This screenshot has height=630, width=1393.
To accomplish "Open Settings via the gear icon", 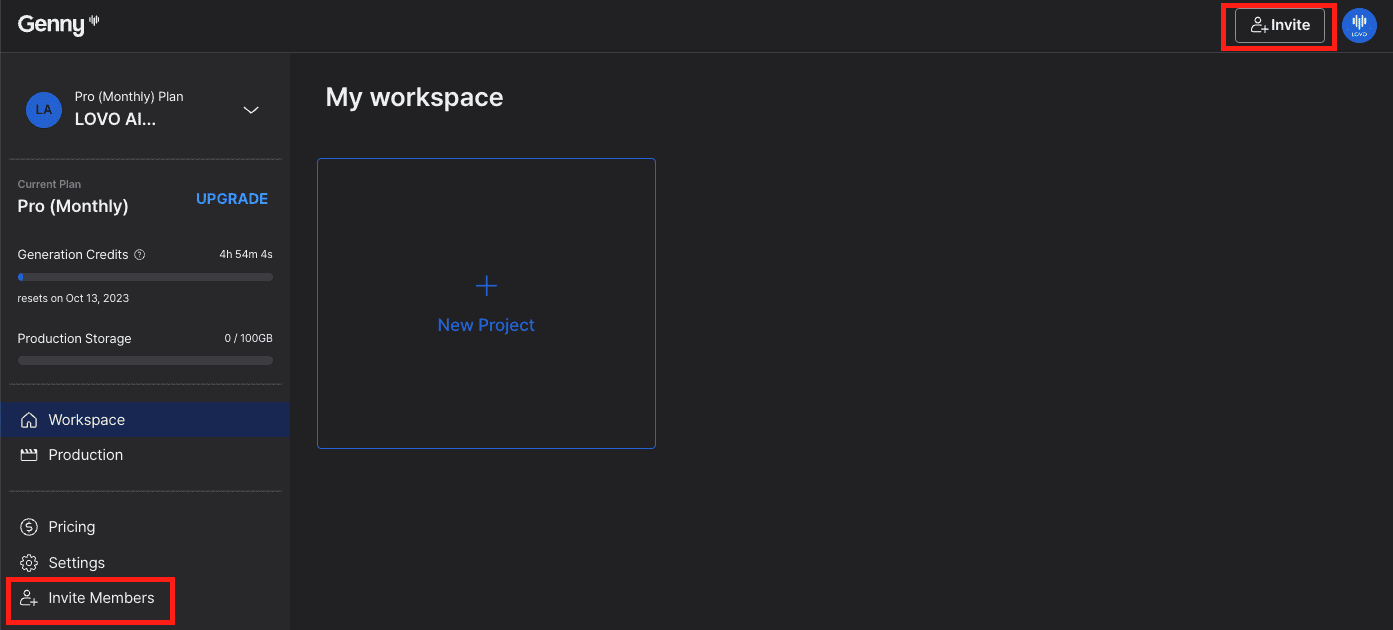I will pos(29,563).
